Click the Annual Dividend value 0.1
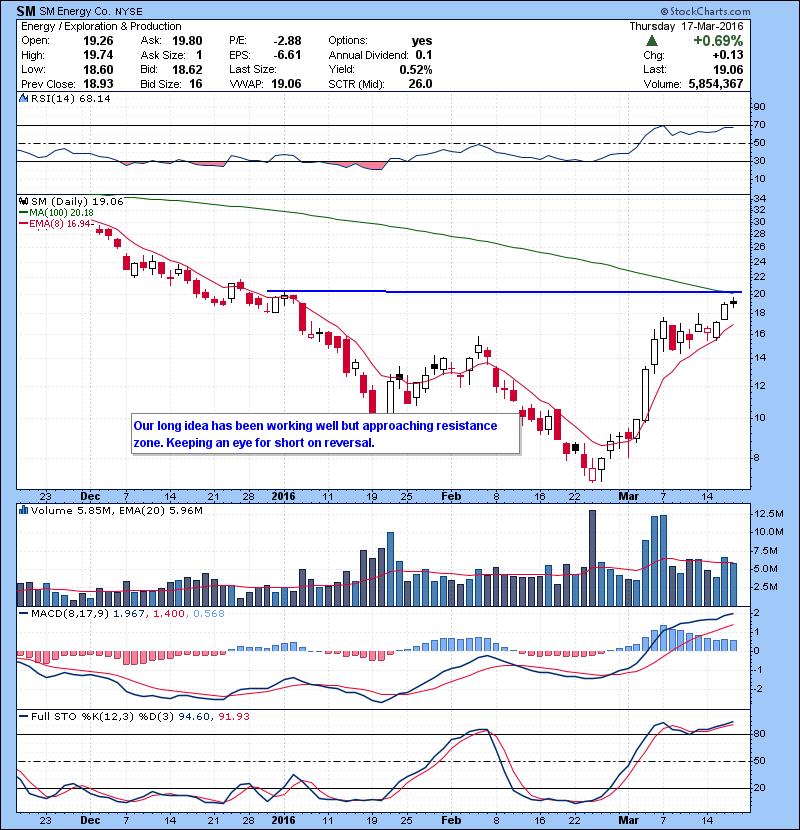800x830 pixels. (x=424, y=55)
